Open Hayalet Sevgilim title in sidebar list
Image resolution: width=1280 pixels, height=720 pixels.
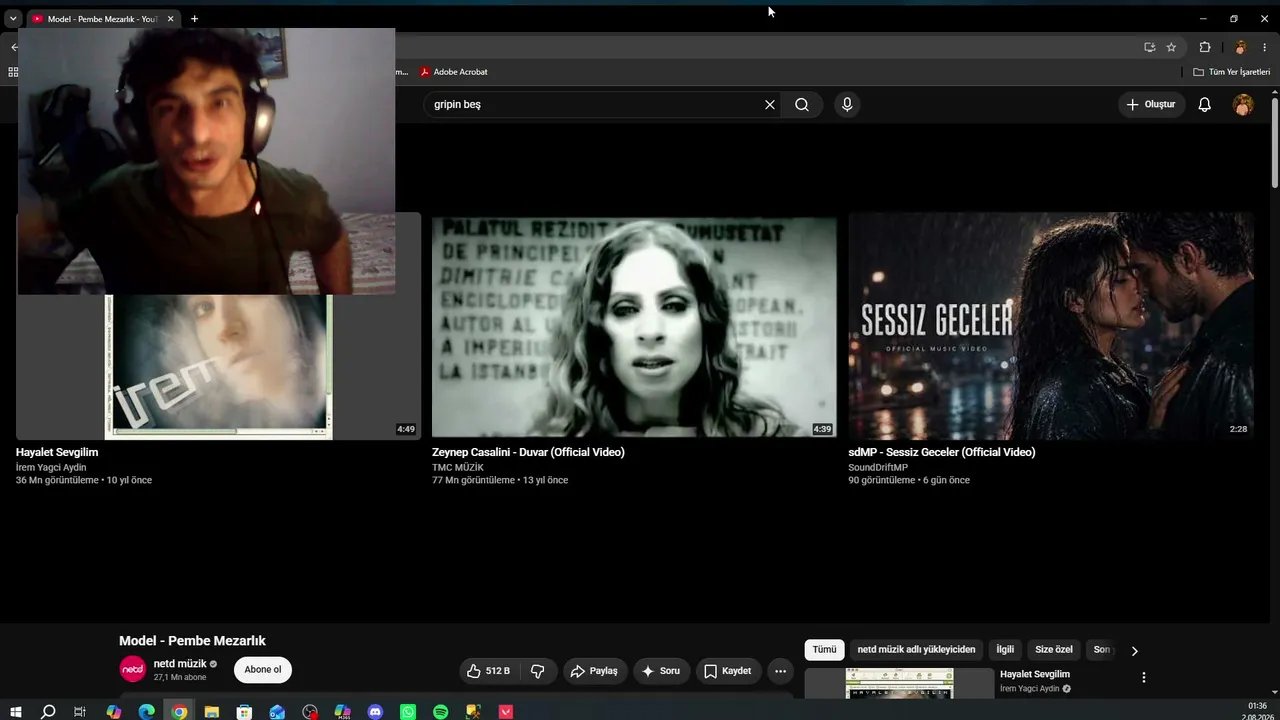[x=1035, y=674]
